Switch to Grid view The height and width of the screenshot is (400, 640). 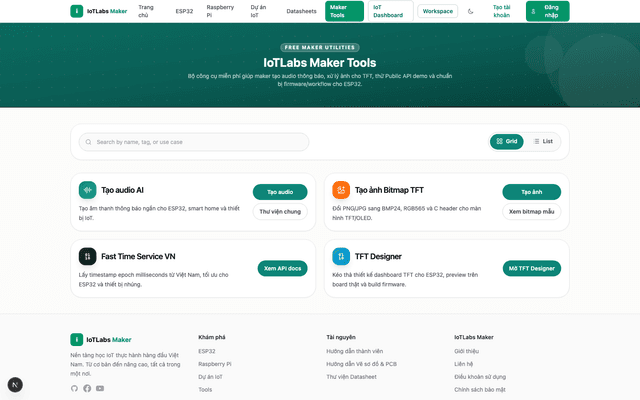pyautogui.click(x=507, y=141)
